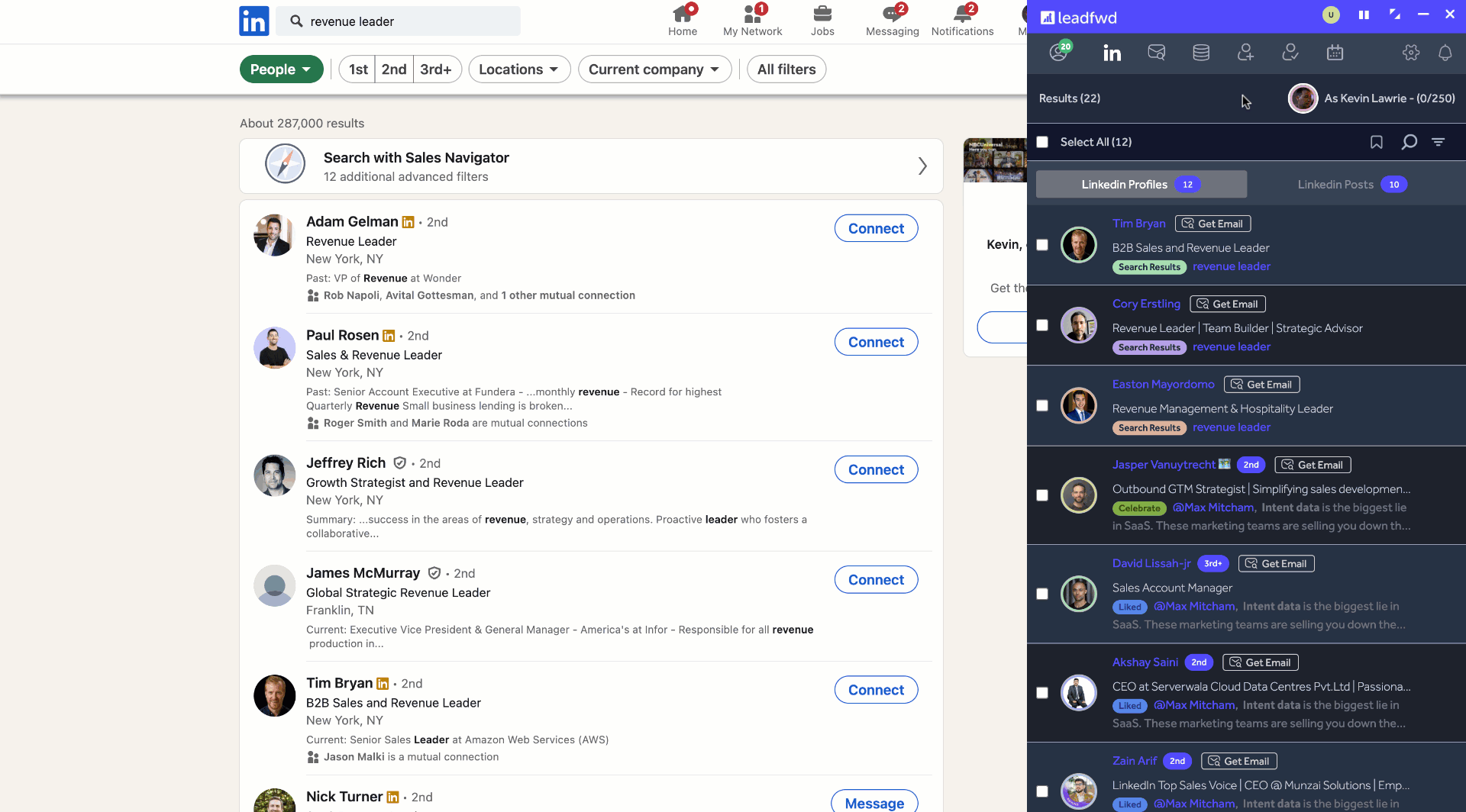1466x812 pixels.
Task: Click the leadfwd logo
Action: click(x=1079, y=17)
